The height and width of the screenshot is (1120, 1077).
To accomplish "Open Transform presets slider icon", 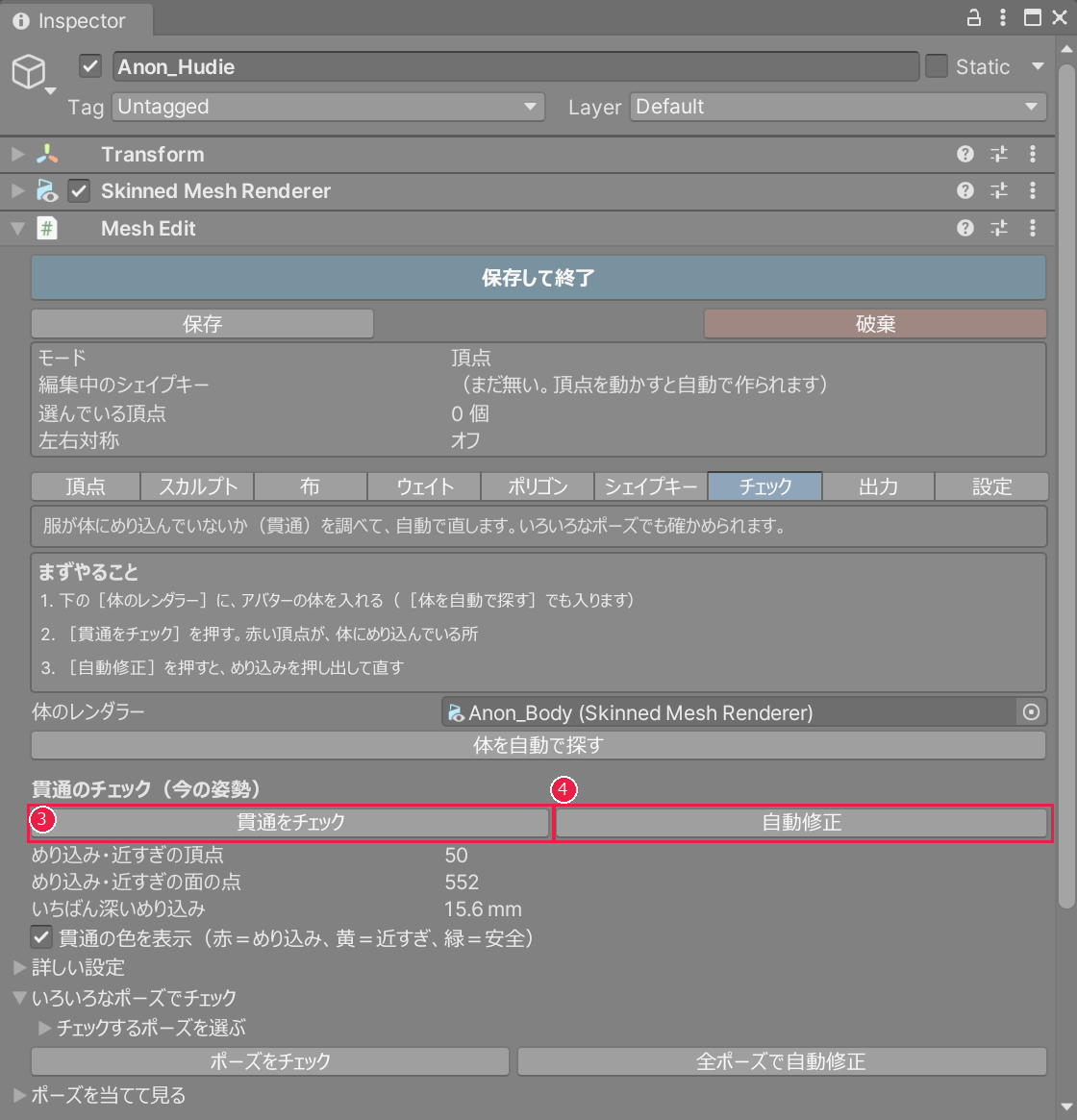I will (x=999, y=154).
